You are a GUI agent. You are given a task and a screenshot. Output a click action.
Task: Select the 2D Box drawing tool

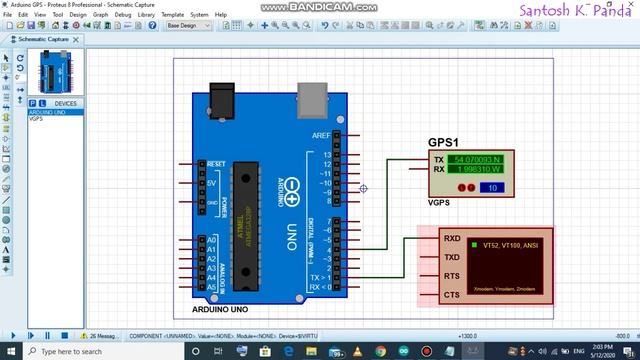point(6,210)
